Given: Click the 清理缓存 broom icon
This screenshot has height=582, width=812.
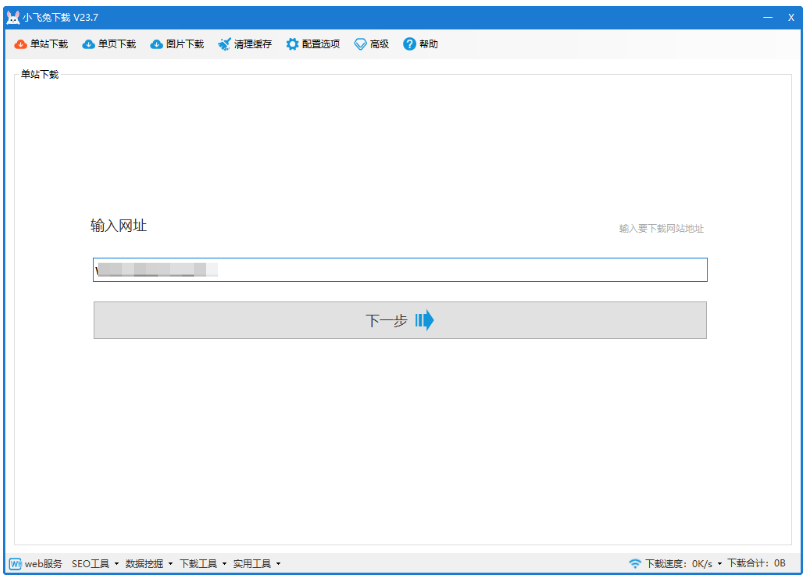Looking at the screenshot, I should (225, 44).
